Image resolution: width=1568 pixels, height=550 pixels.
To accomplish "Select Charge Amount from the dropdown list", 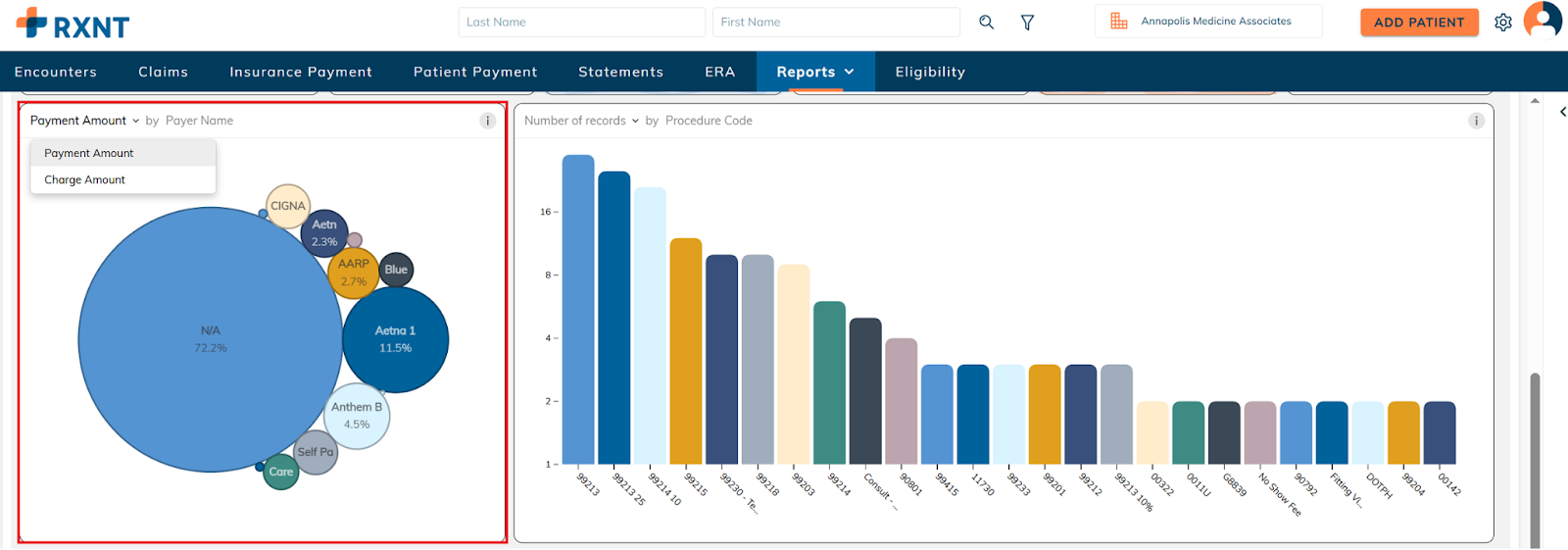I will click(x=85, y=180).
